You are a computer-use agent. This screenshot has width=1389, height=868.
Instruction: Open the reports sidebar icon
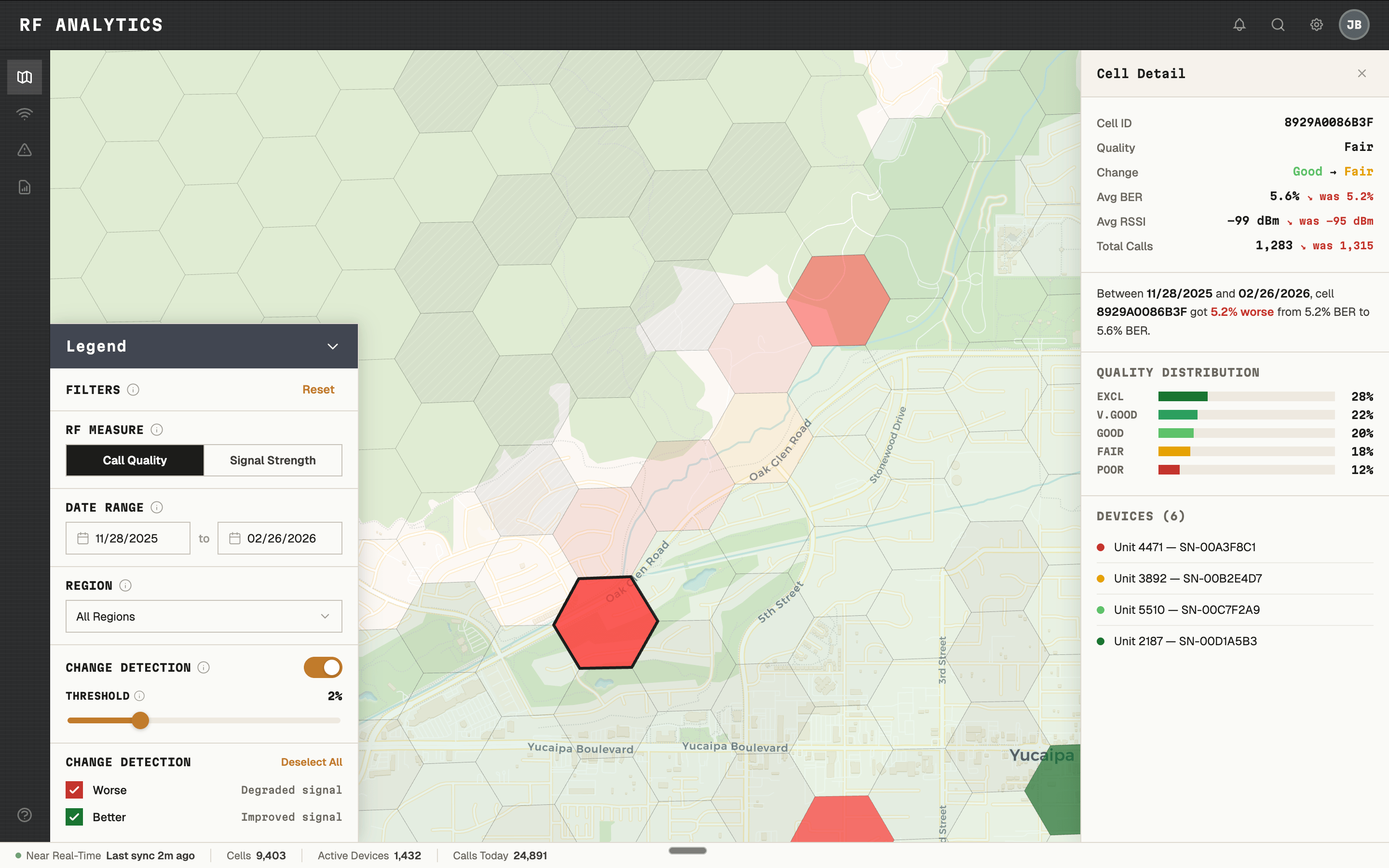pyautogui.click(x=24, y=187)
